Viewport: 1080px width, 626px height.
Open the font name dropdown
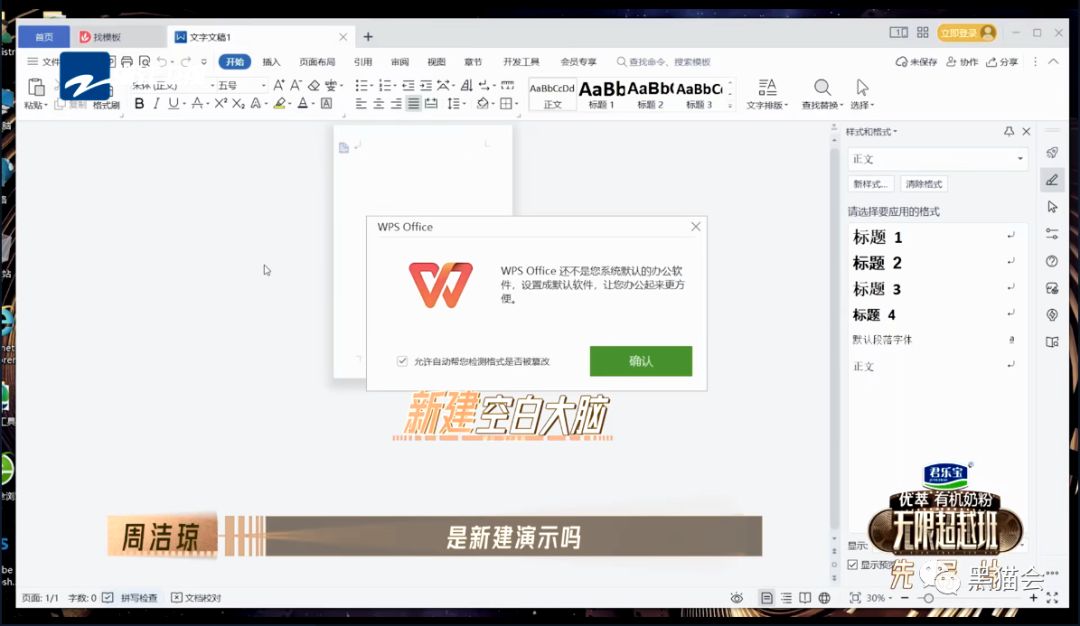coord(212,85)
